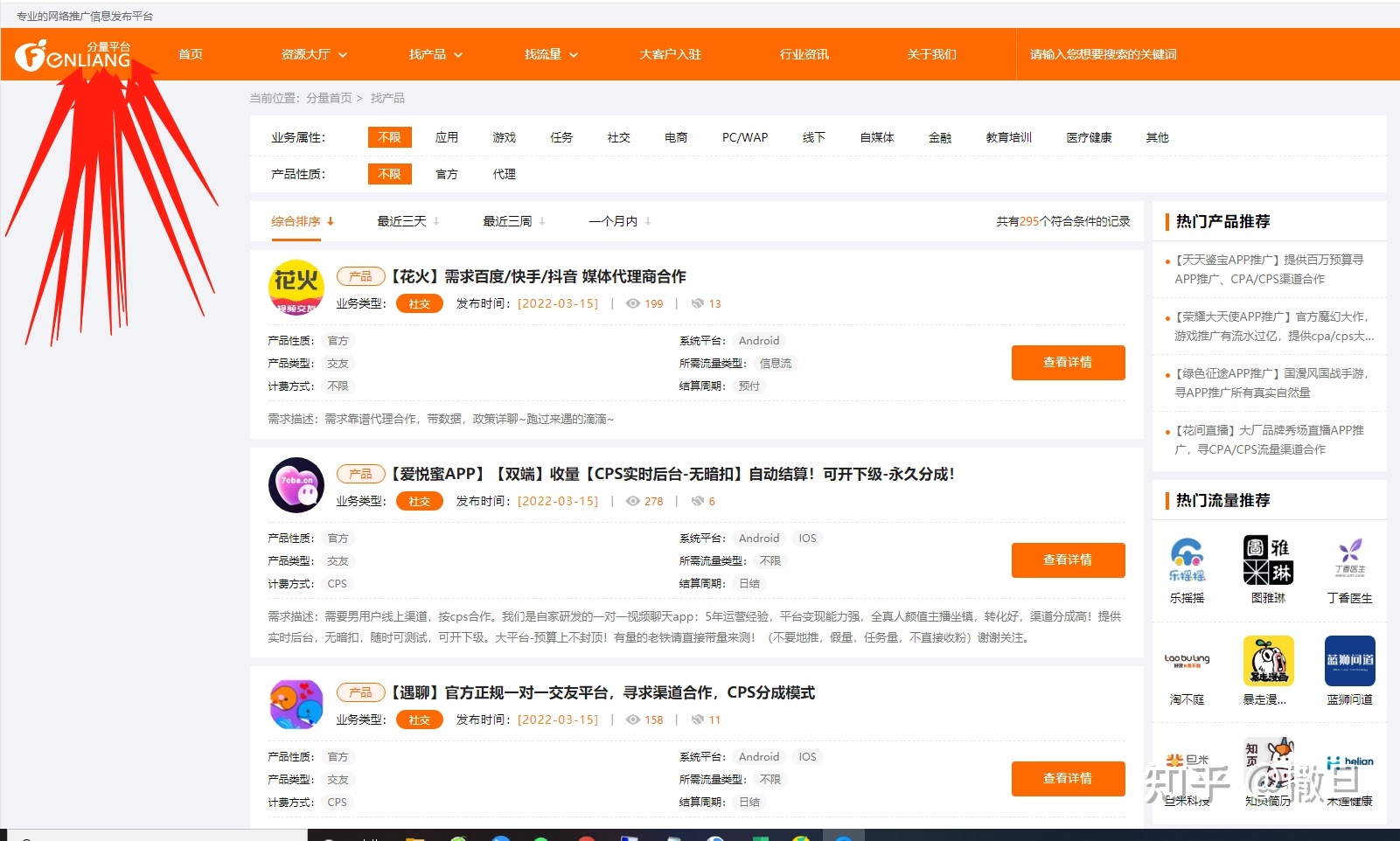Click the 淘不庭 traffic source icon
Viewport: 1400px width, 841px height.
click(1187, 661)
